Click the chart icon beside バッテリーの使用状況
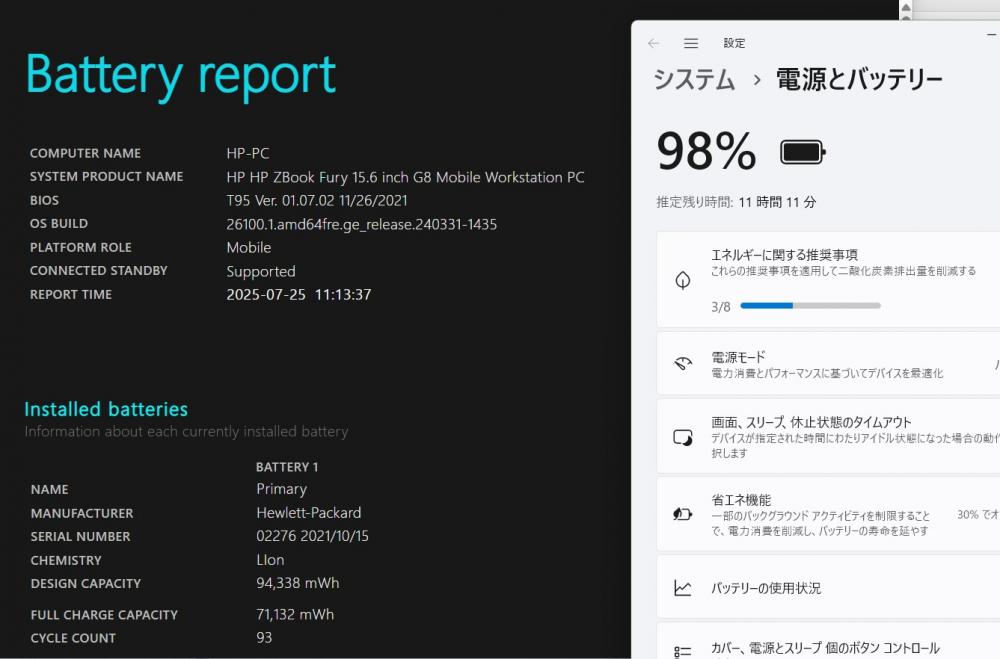The height and width of the screenshot is (659, 1000). [682, 588]
